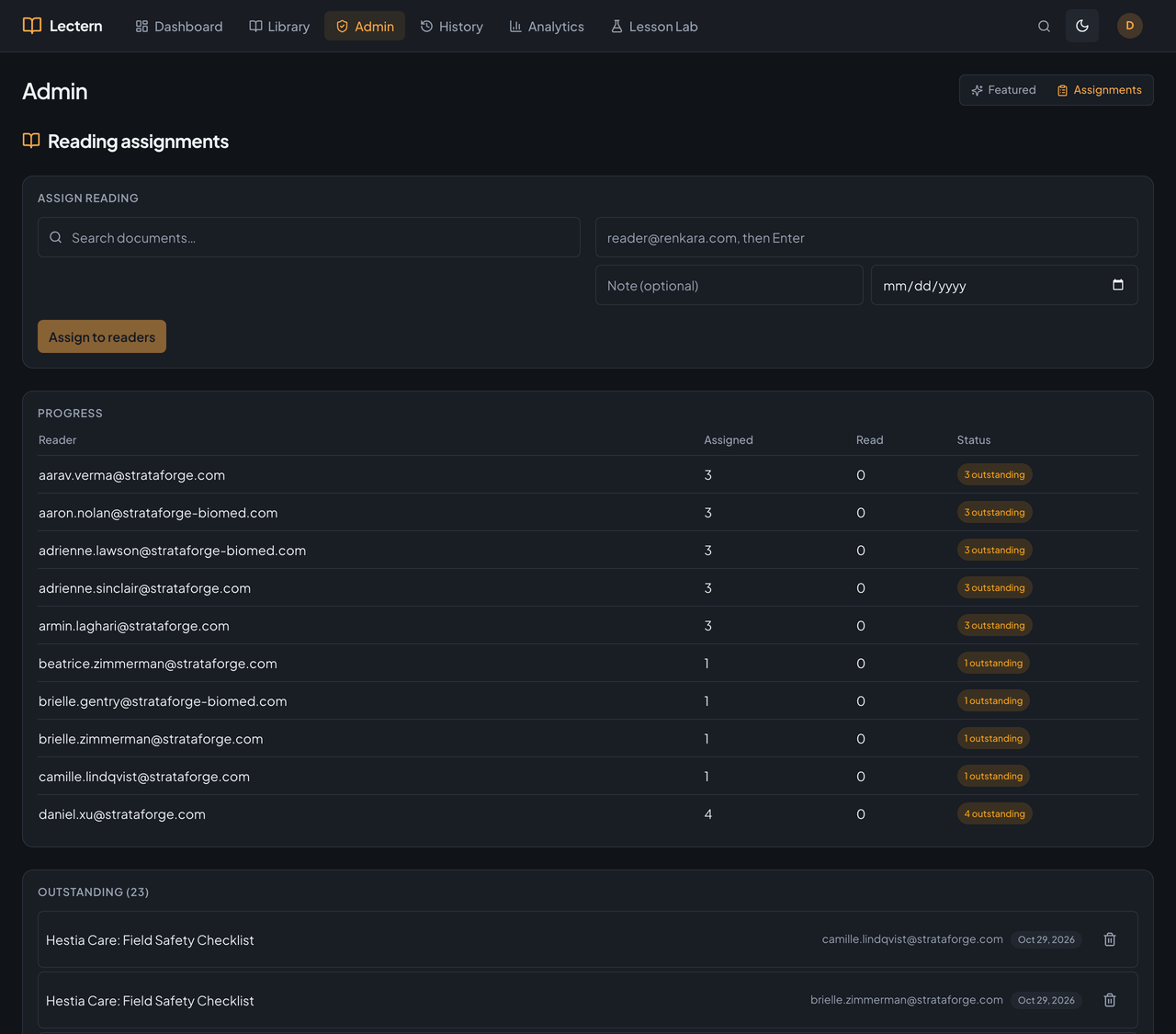Open the user avatar D menu
Viewport: 1176px width, 1034px height.
(x=1130, y=26)
